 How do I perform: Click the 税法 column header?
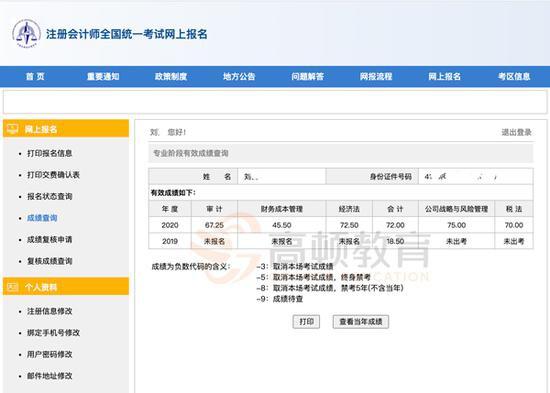coord(514,209)
